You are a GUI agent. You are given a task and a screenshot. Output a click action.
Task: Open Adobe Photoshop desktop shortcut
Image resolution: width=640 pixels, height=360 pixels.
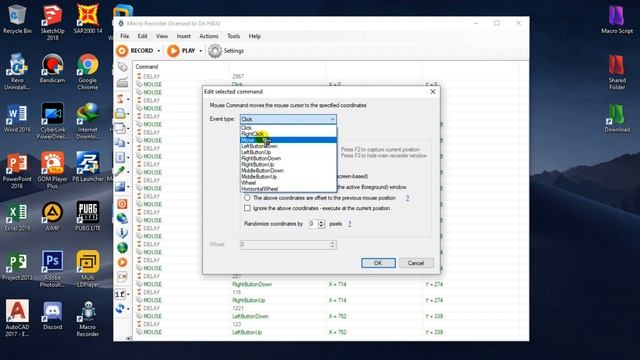pyautogui.click(x=52, y=269)
